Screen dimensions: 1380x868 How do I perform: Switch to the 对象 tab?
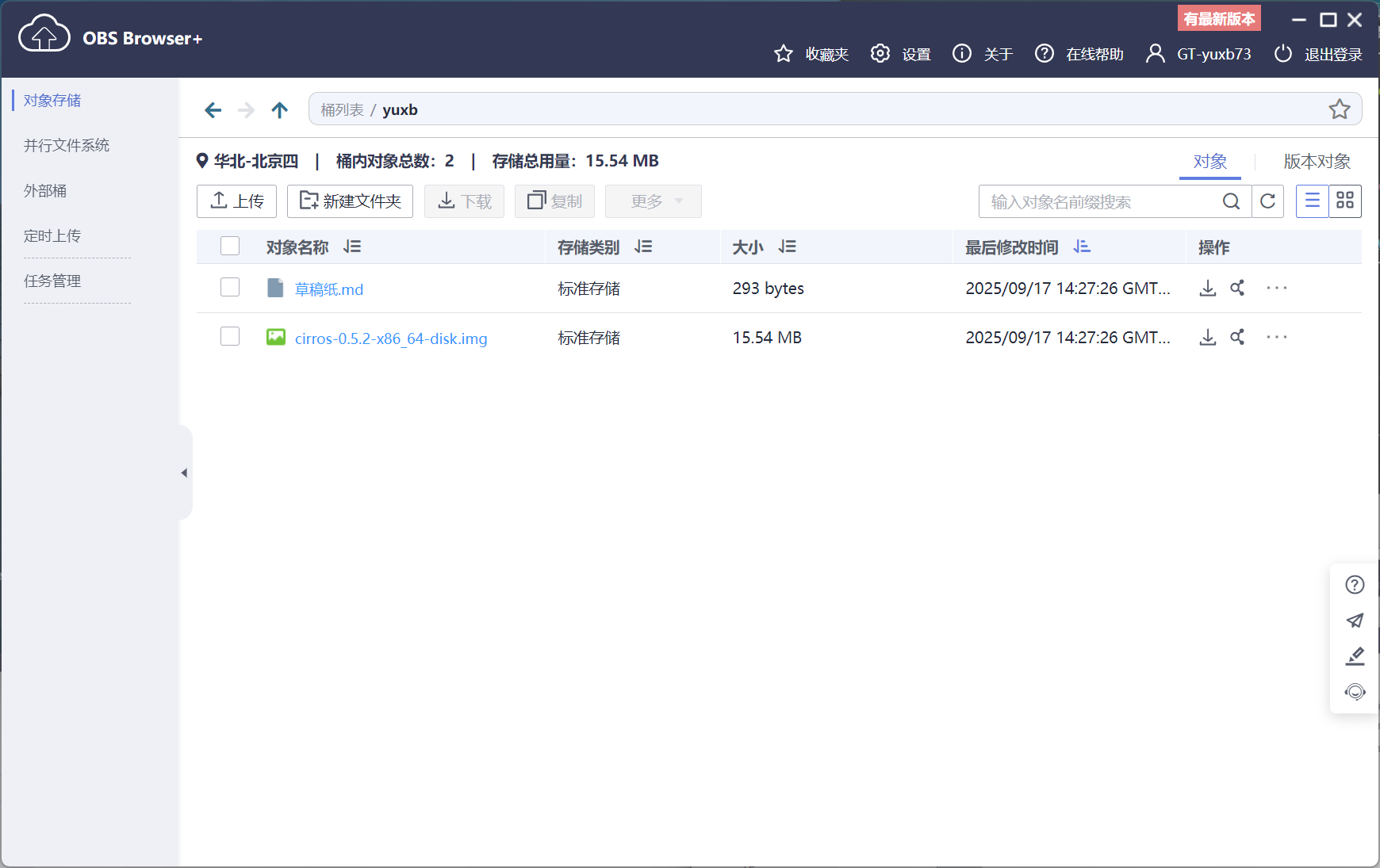tap(1210, 162)
